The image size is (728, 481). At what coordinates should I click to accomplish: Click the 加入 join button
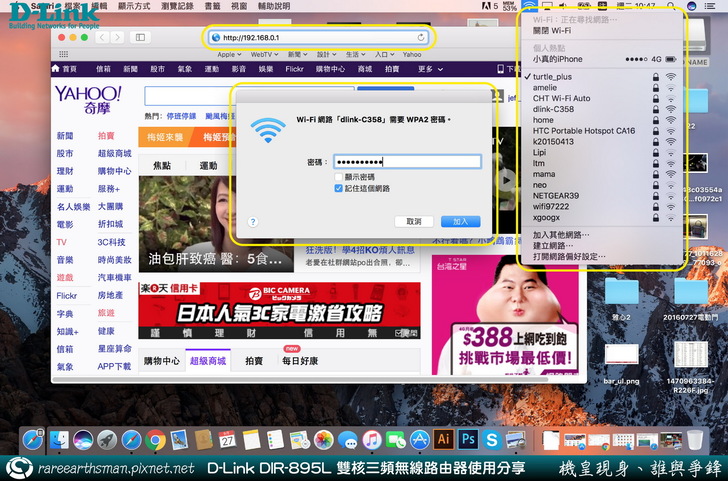(x=460, y=221)
